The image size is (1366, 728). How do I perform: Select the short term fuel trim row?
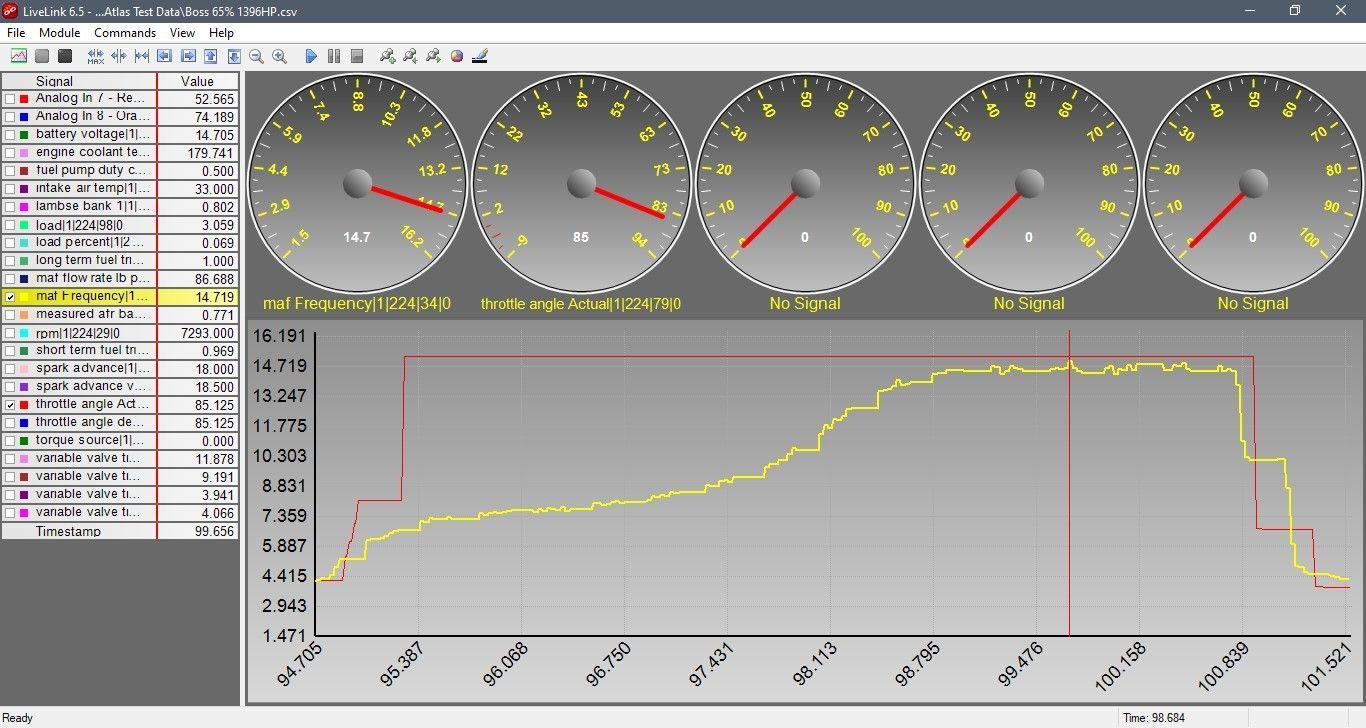tap(120, 351)
